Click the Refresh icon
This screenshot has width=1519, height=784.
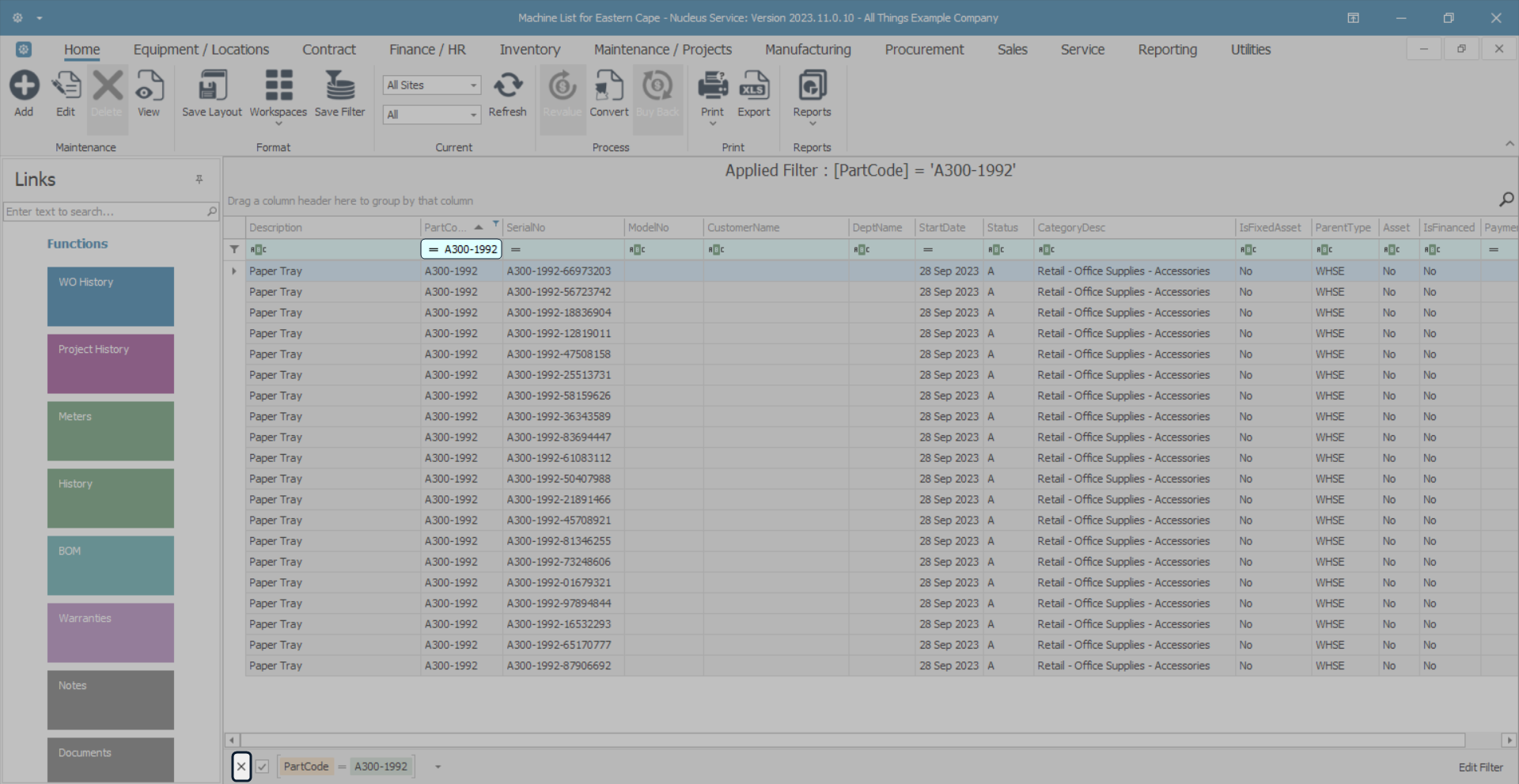508,85
